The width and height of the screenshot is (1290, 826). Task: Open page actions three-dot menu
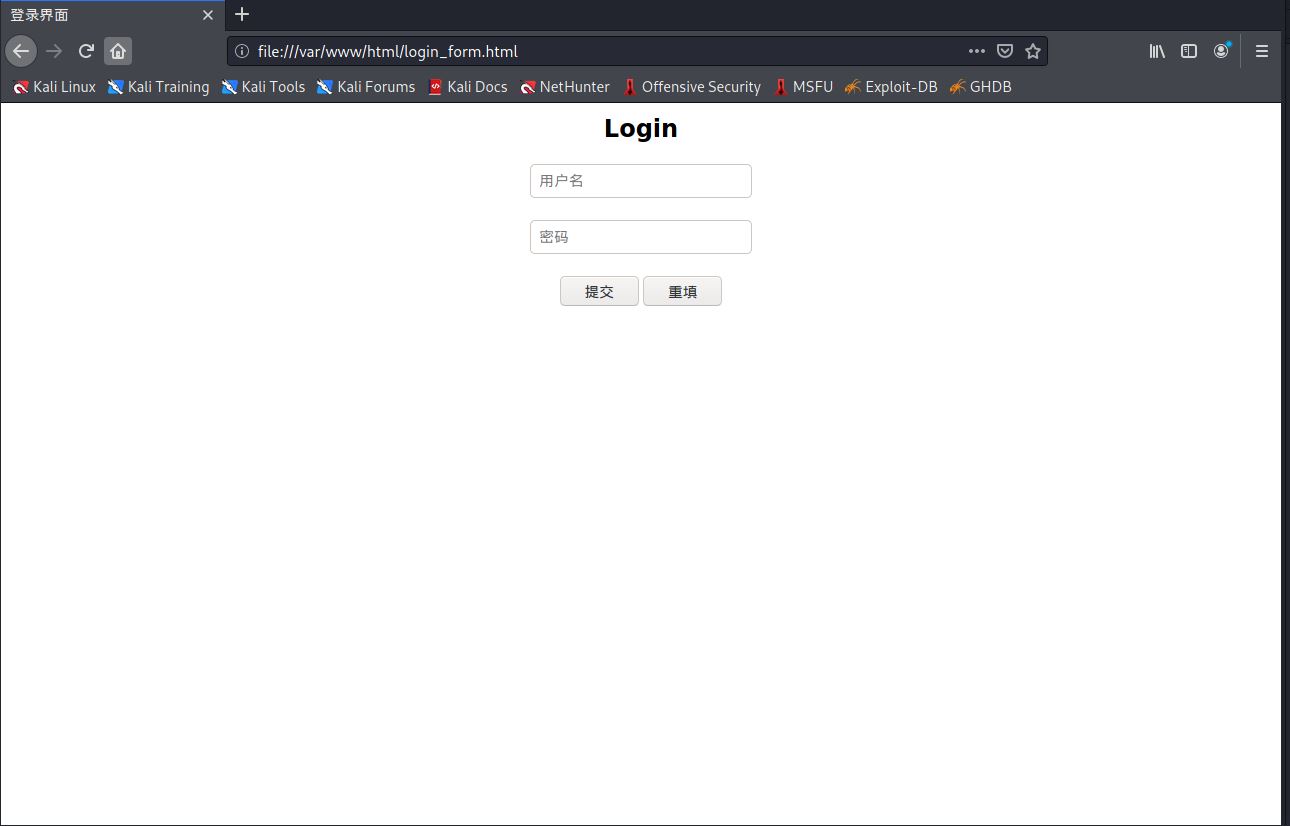(x=977, y=51)
